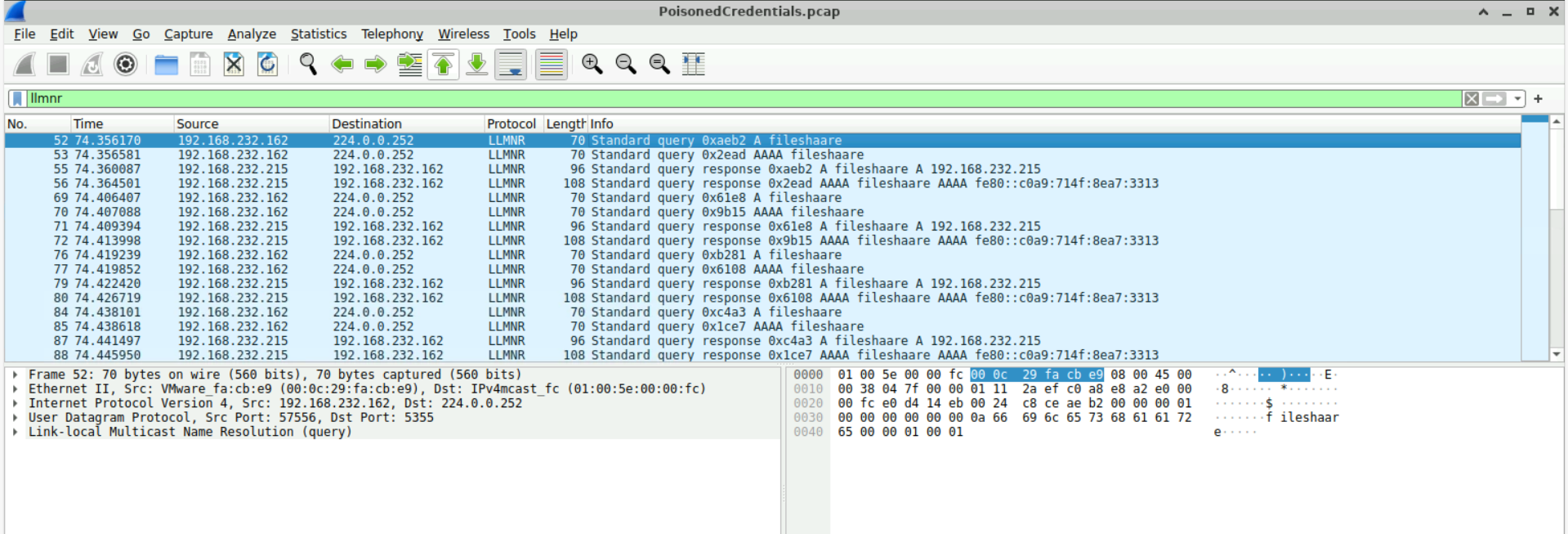Screen dimensions: 1568x534
Task: Open Find a packet magnifier icon
Action: coord(308,64)
